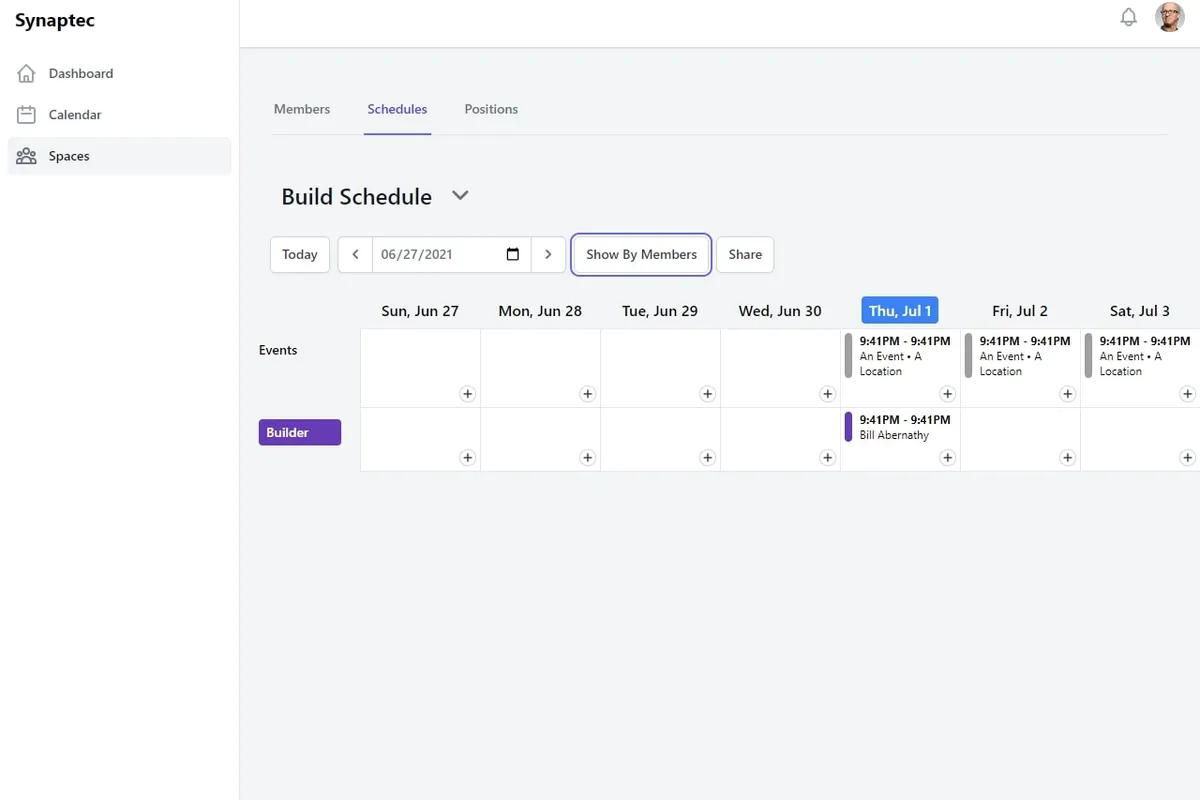Screen dimensions: 1200x800
Task: Expand the Build Schedule dropdown chevron
Action: pos(460,196)
